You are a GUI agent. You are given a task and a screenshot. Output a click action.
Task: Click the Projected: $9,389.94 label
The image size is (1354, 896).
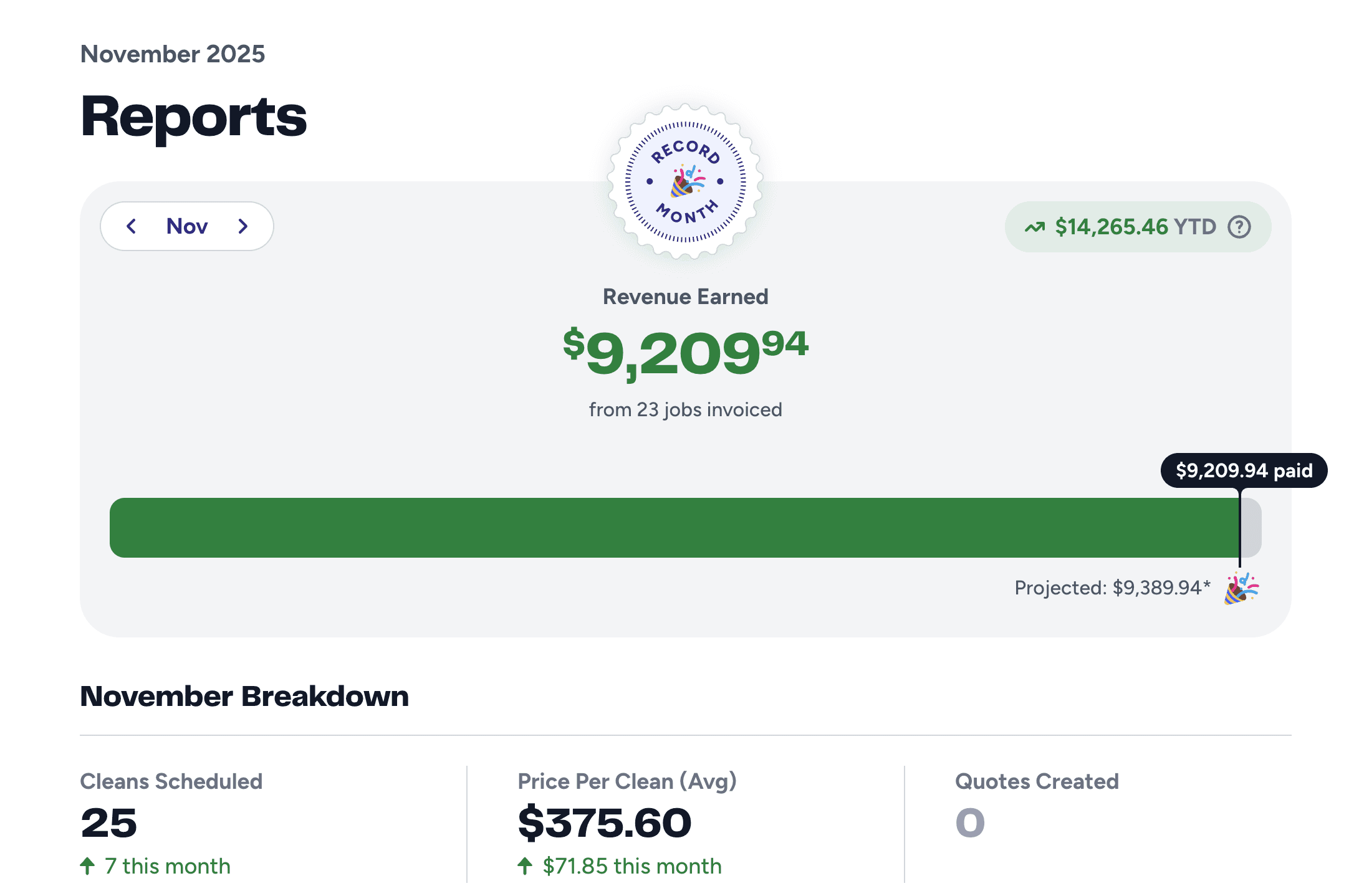click(1112, 588)
